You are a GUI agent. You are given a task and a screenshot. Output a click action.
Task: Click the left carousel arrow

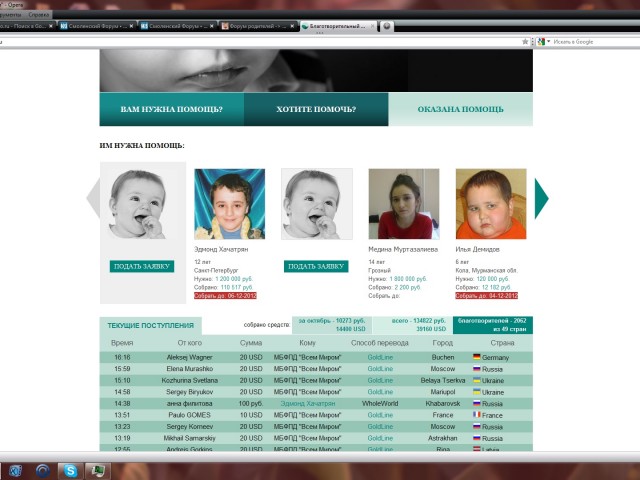pyautogui.click(x=93, y=198)
